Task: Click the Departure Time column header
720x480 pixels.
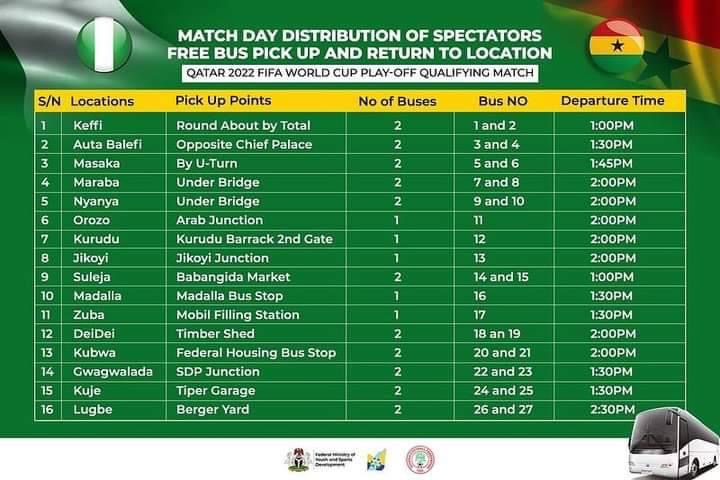Action: 612,102
